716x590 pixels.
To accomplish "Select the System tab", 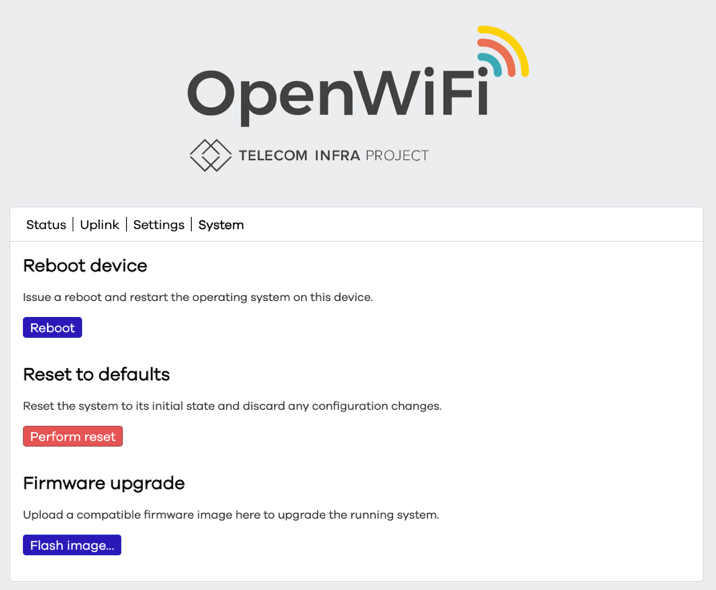I will click(221, 225).
